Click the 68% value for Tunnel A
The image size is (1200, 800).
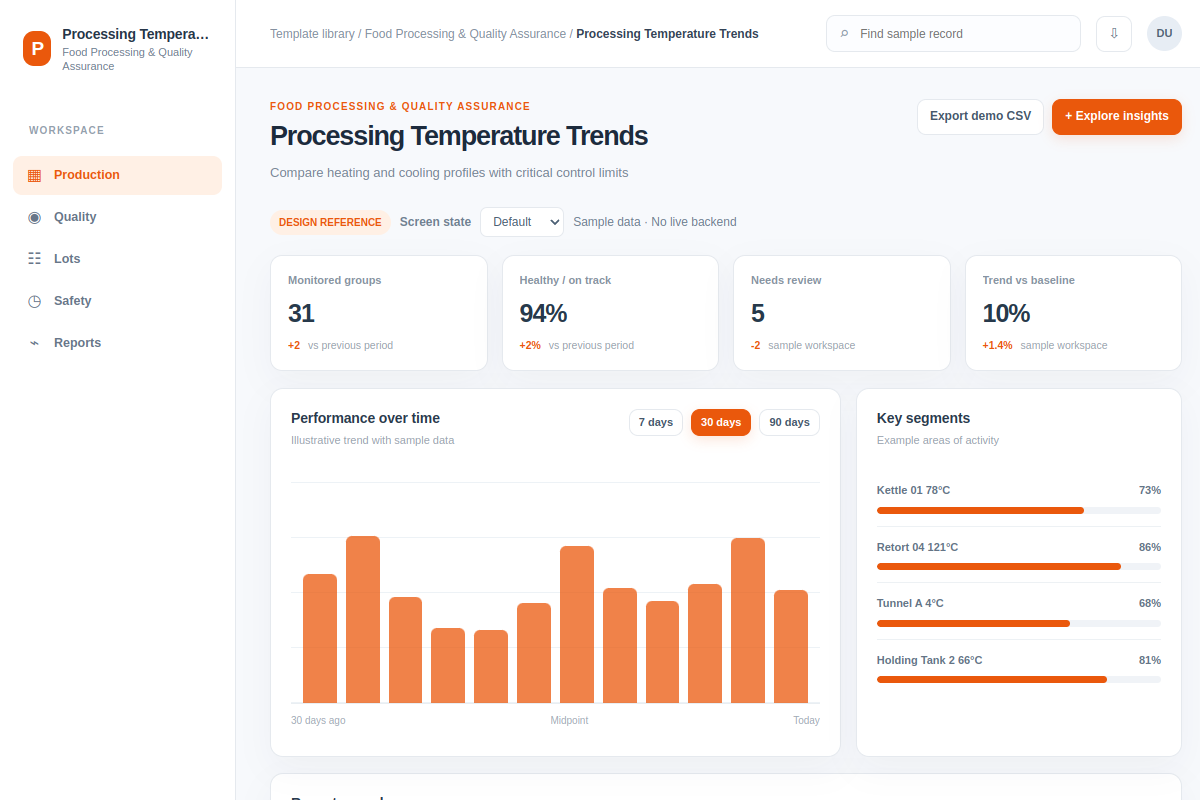point(1149,603)
